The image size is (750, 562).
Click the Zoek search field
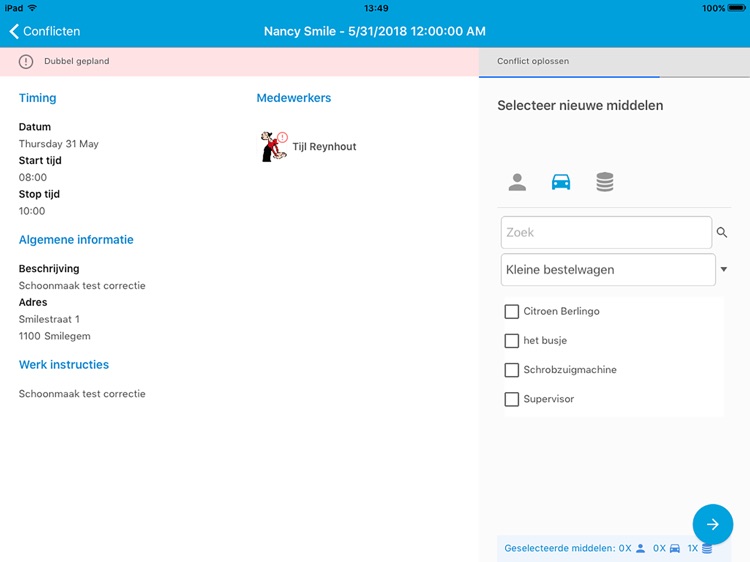coord(606,232)
